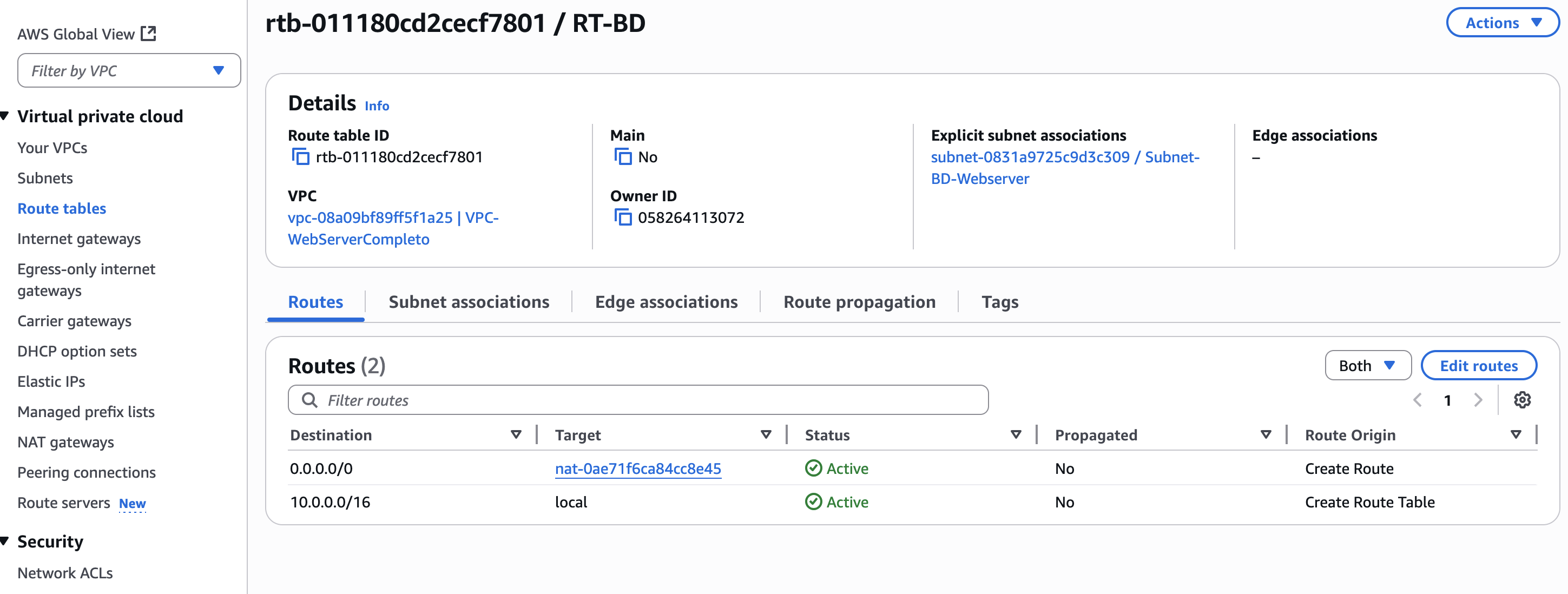This screenshot has width=1568, height=594.
Task: Open nat-0ae71f6ca84cc8e45 target link
Action: 637,468
